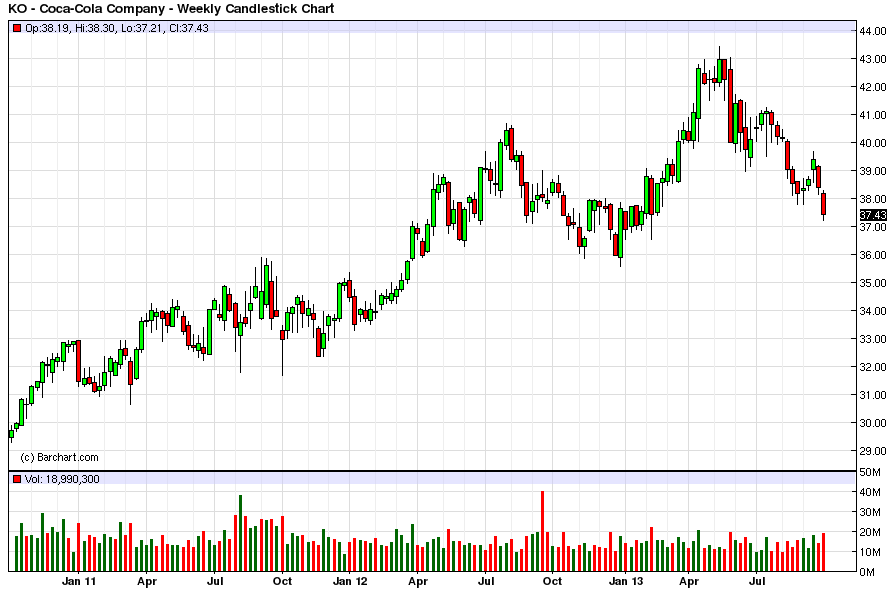
Task: Click the 34.00 price axis label
Action: [873, 311]
